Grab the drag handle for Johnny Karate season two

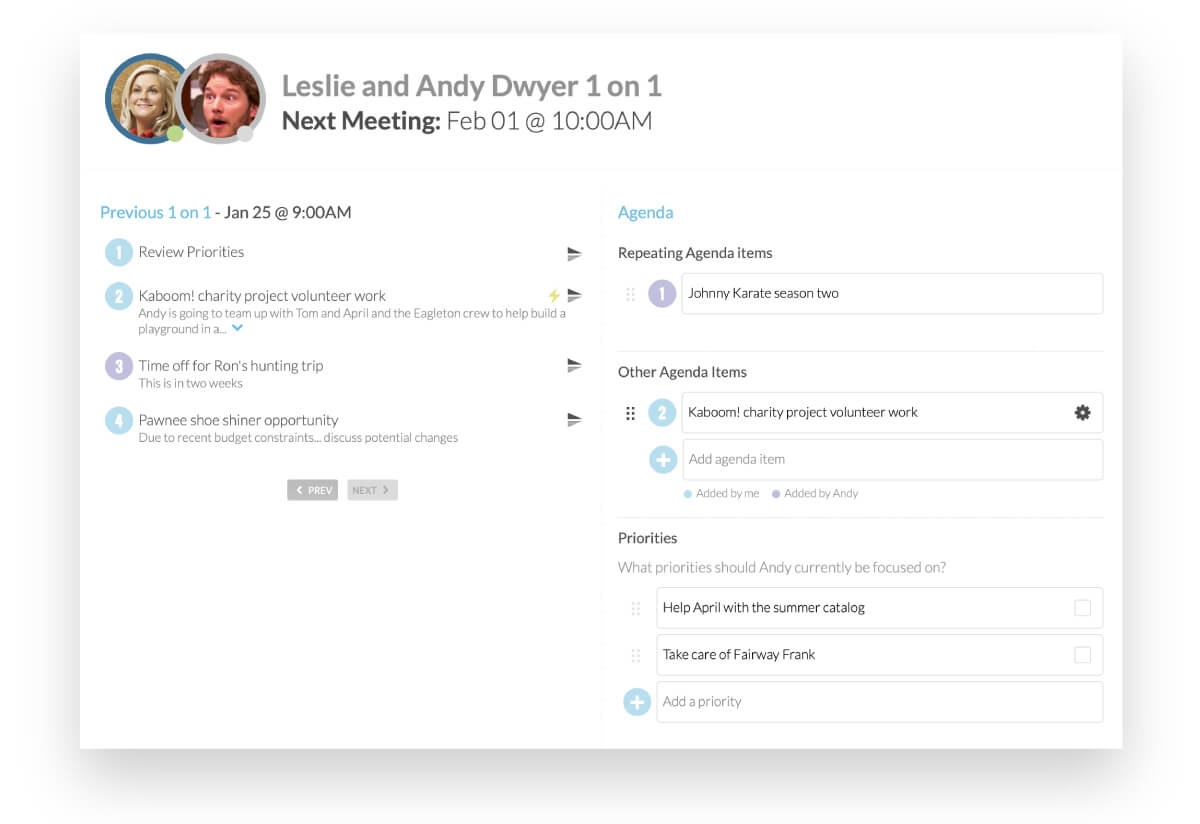point(633,293)
